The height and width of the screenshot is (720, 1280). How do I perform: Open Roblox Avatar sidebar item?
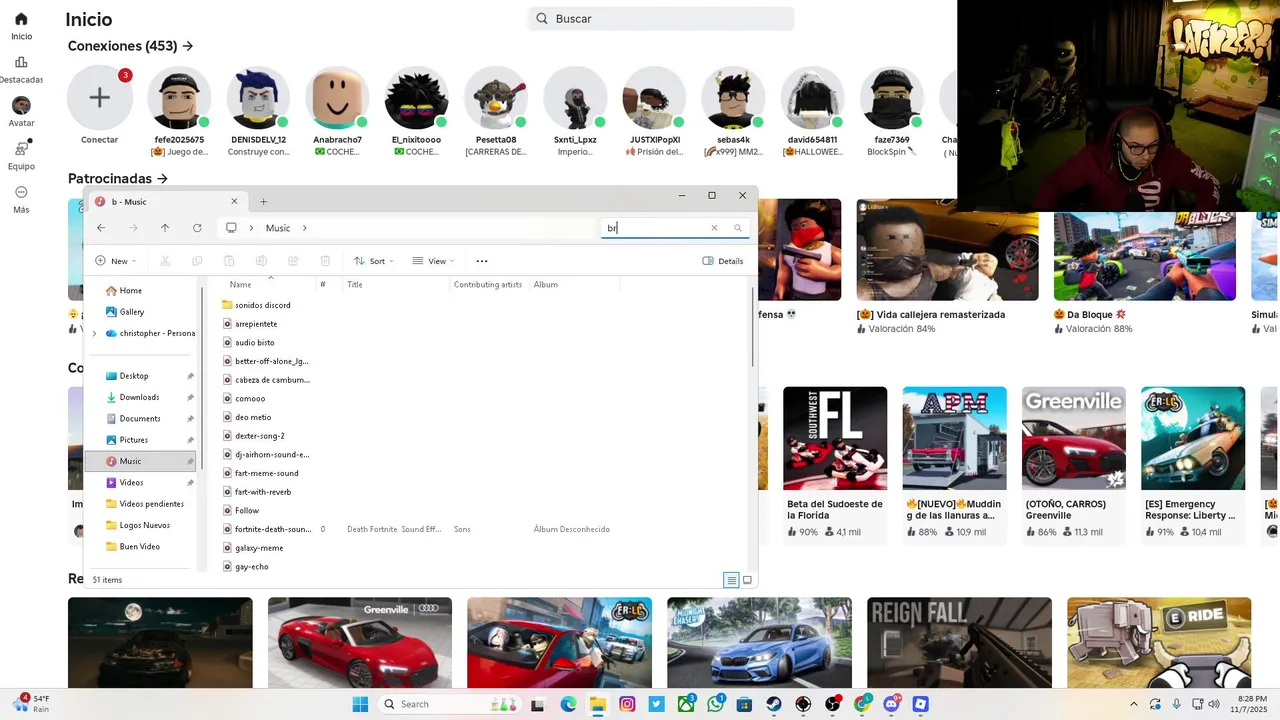click(21, 112)
